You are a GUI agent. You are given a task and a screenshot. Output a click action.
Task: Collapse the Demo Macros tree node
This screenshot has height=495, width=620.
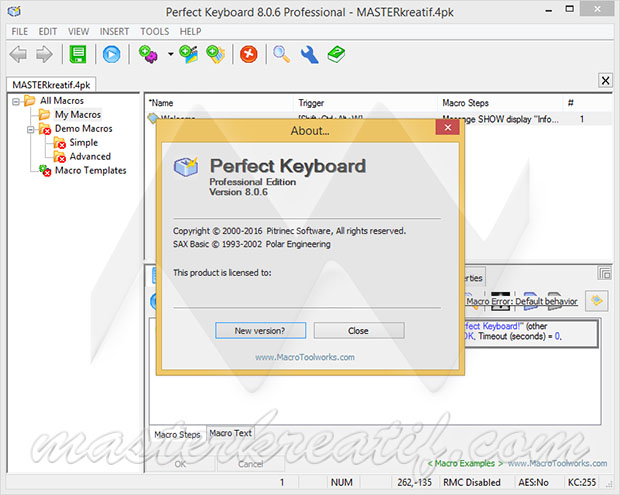(30, 129)
